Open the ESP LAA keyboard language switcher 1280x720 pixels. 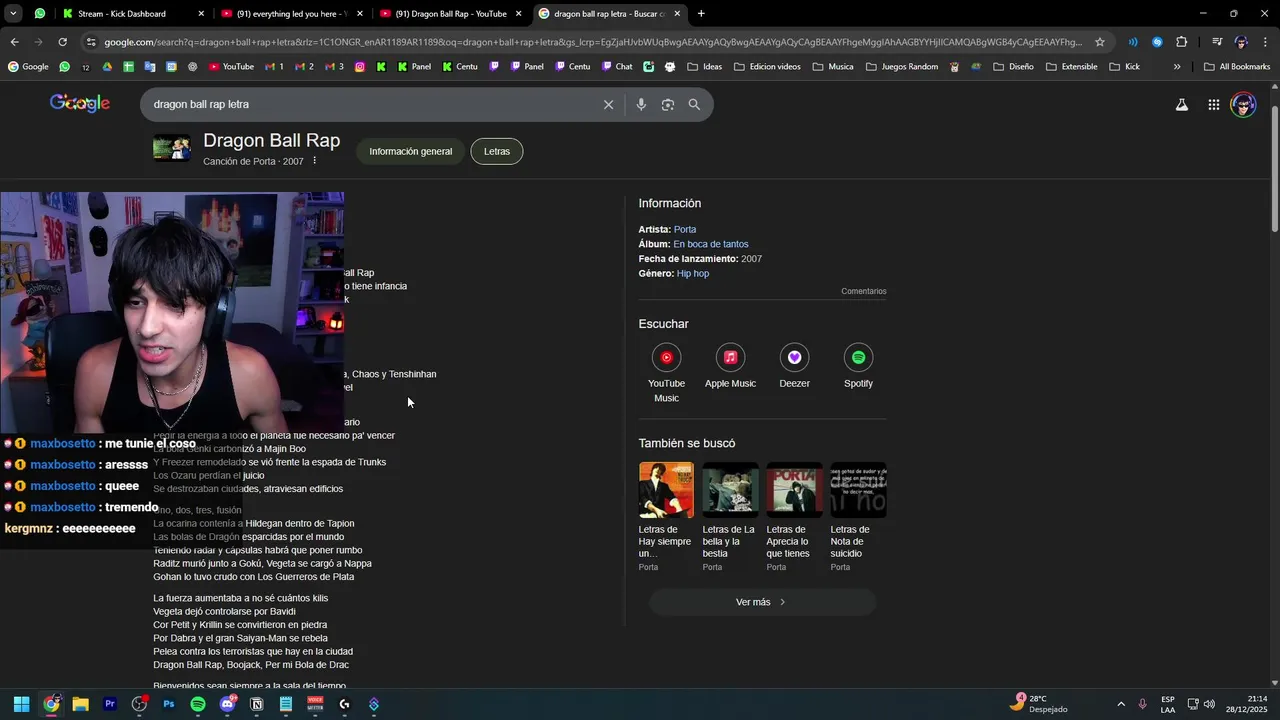coord(1168,704)
